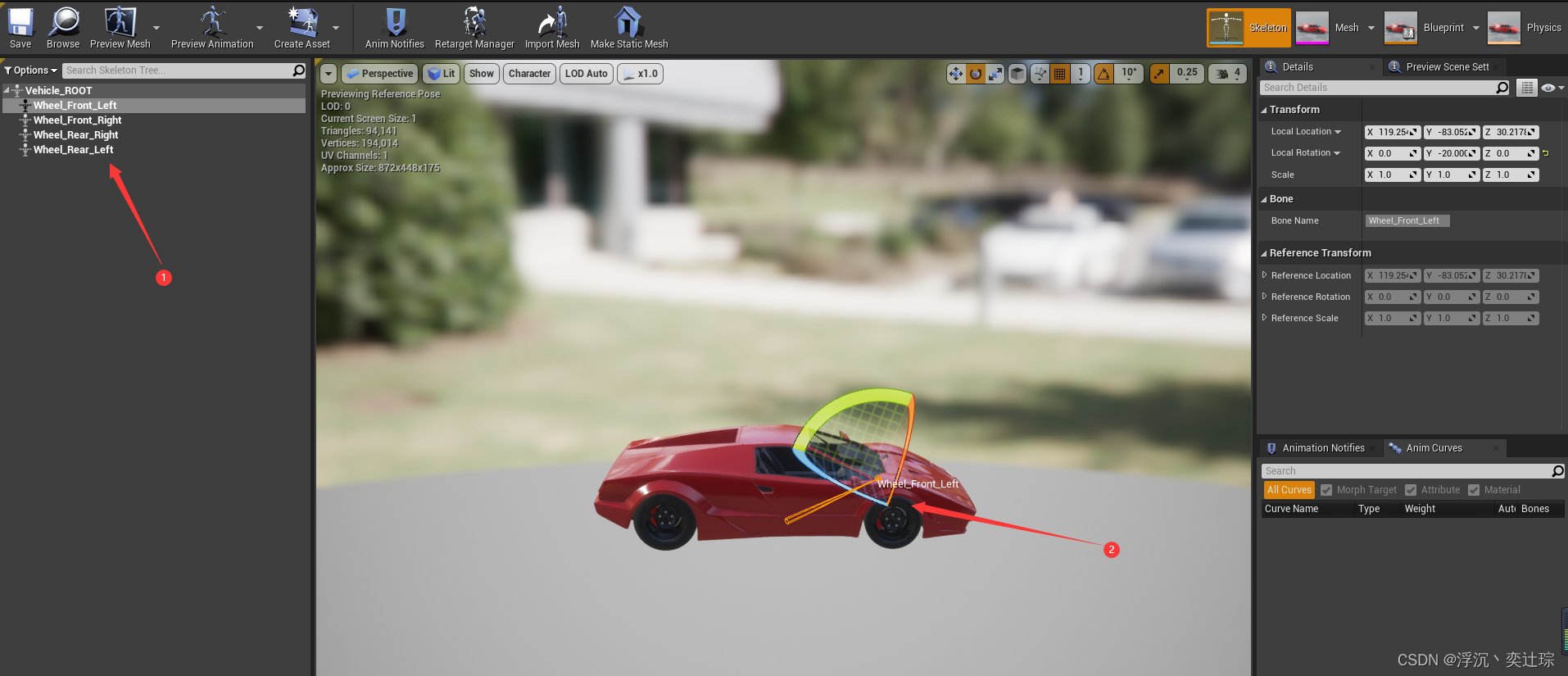Image resolution: width=1568 pixels, height=676 pixels.
Task: Switch to Skeleton editor mode
Action: point(1249,28)
